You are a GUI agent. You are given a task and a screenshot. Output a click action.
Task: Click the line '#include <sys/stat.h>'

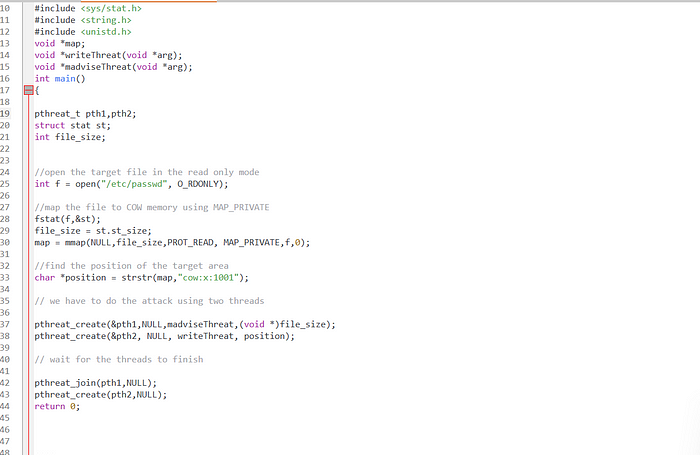coord(88,8)
